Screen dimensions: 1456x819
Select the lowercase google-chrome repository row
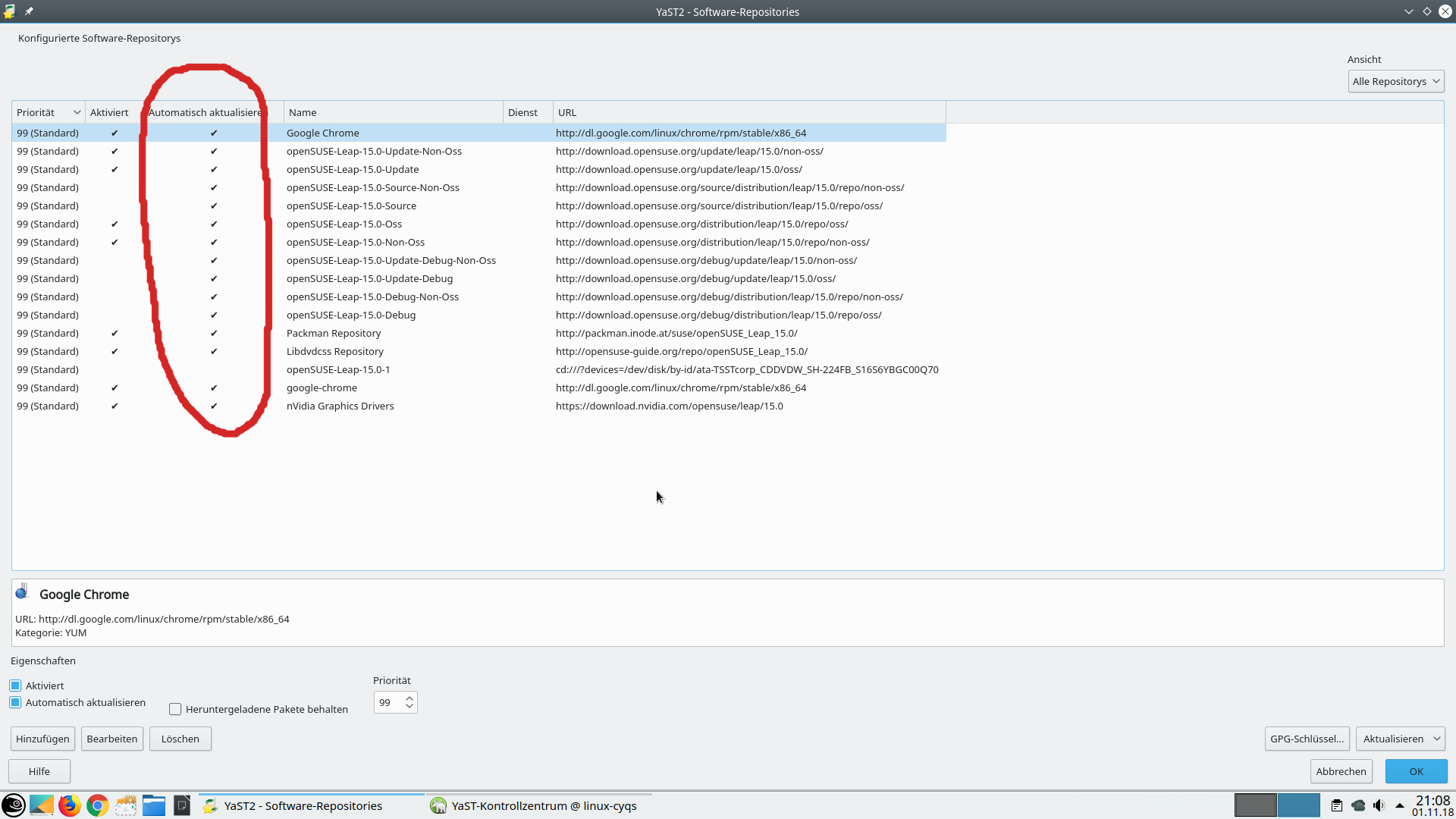(x=479, y=388)
